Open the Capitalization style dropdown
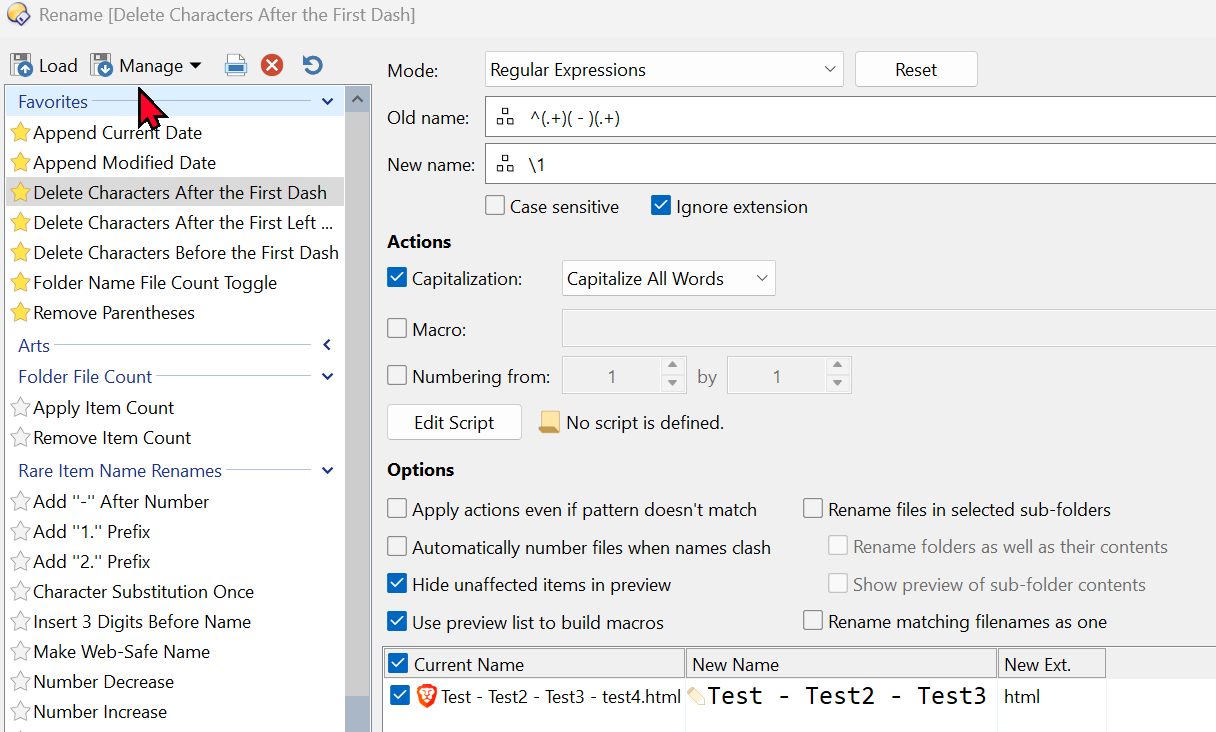 tap(668, 279)
